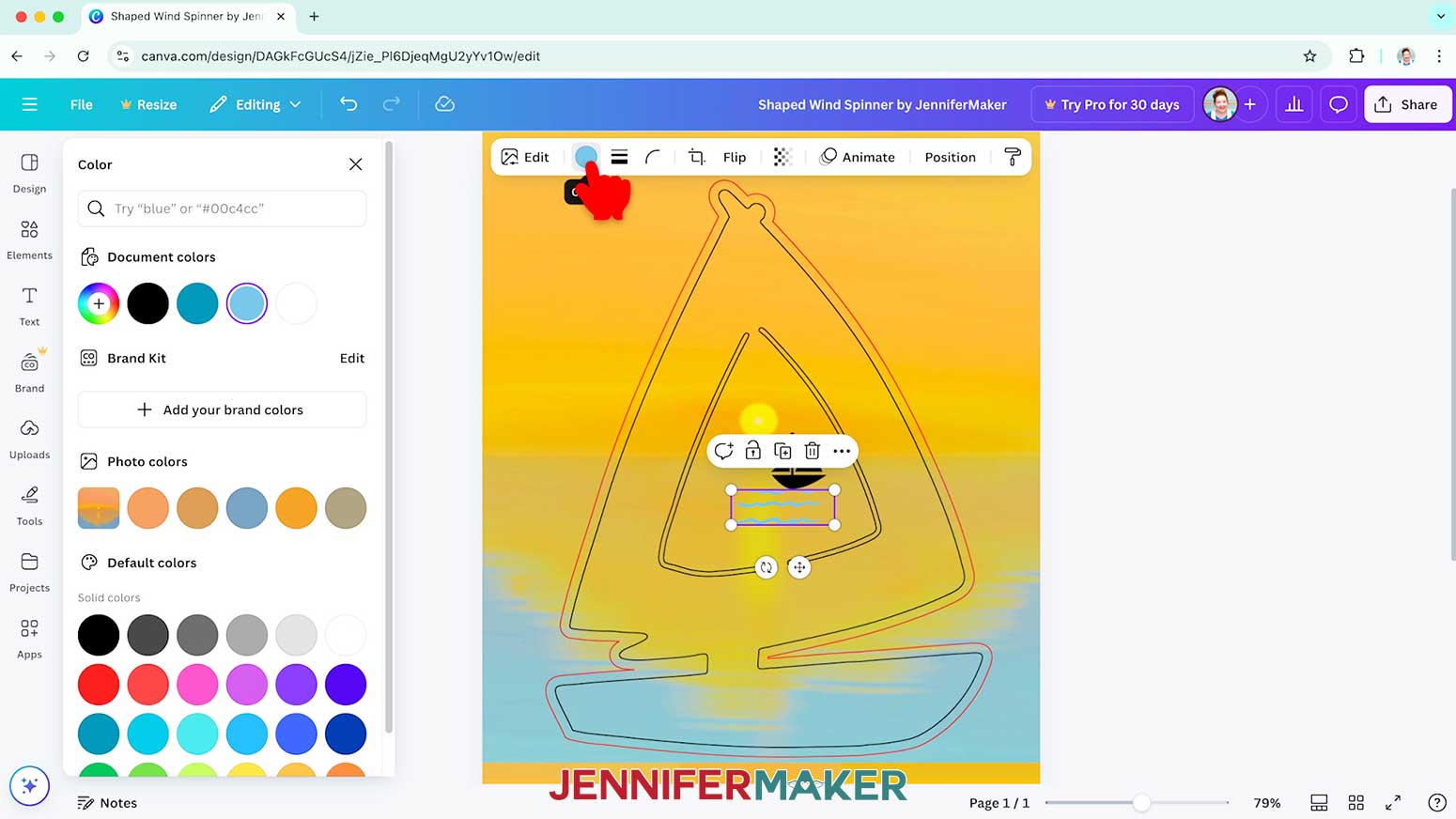Click the cloud save status icon
Viewport: 1456px width, 819px height.
coord(445,104)
